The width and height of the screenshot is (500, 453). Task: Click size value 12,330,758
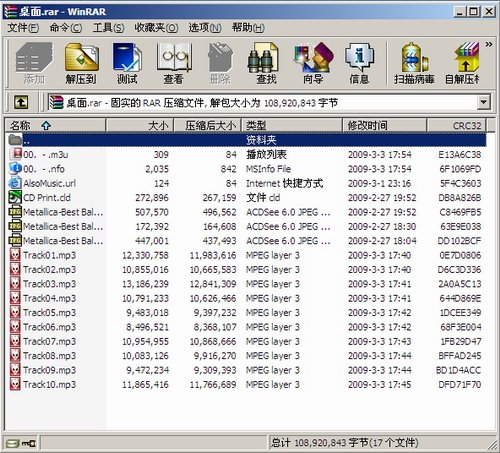(x=145, y=255)
